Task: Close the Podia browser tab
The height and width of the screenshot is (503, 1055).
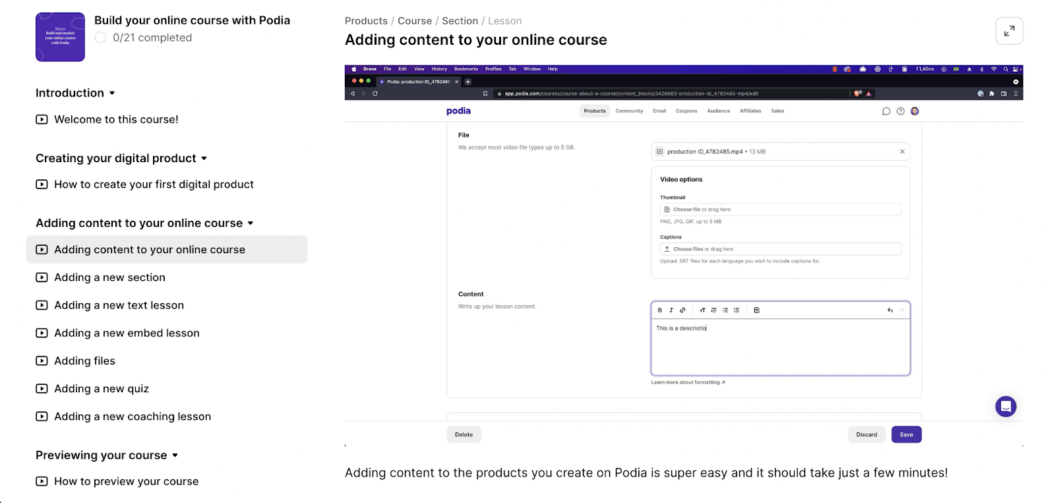Action: [x=457, y=81]
